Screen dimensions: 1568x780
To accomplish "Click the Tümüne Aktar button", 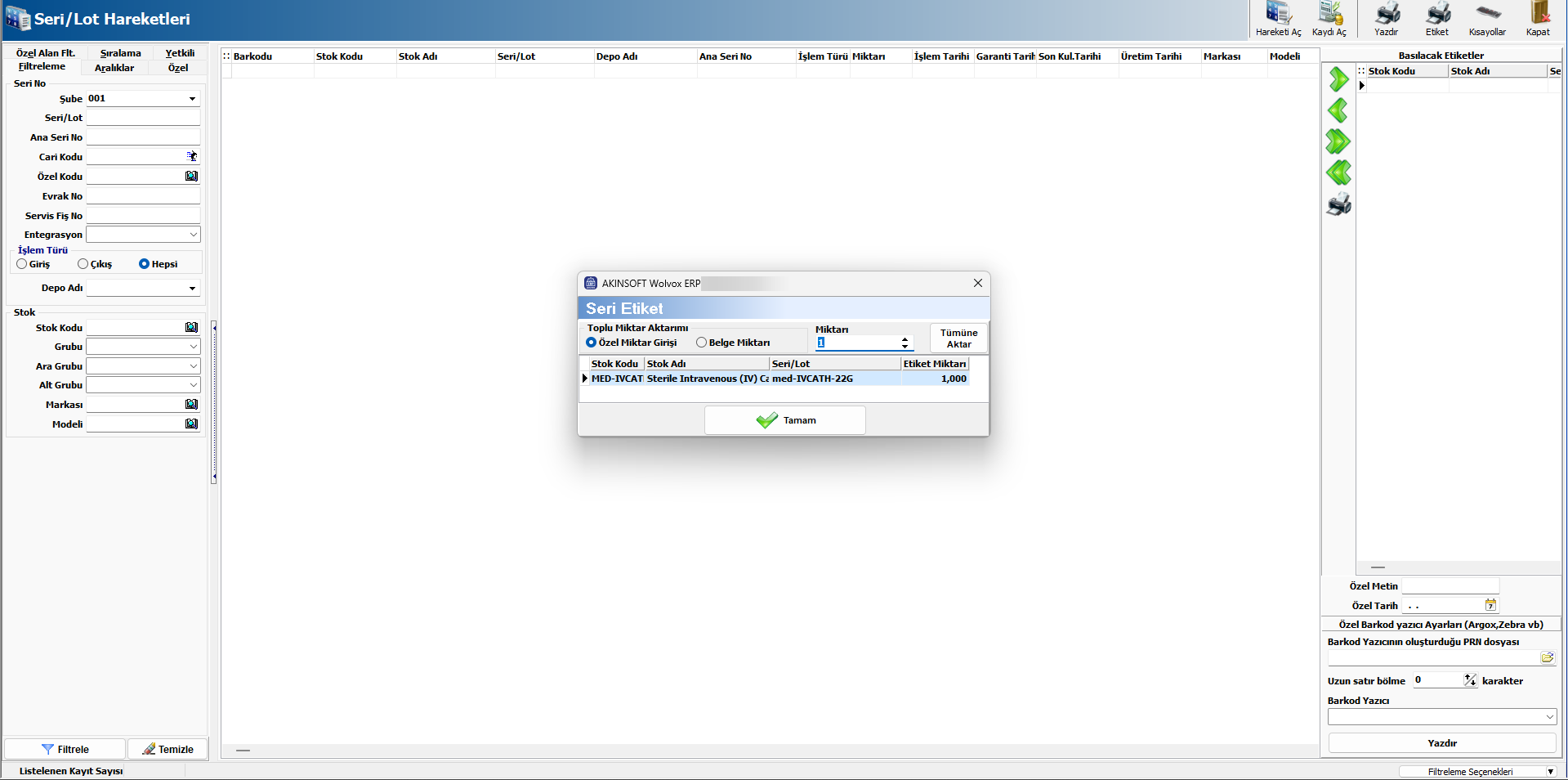I will (x=958, y=338).
